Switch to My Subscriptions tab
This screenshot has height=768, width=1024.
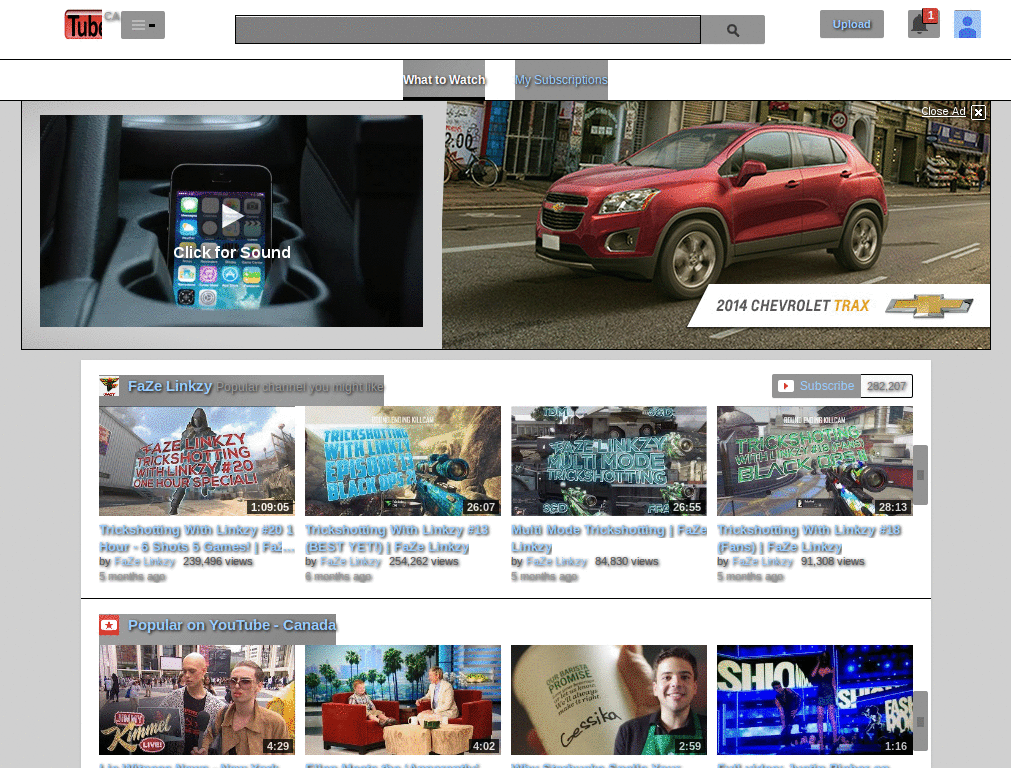click(x=561, y=80)
